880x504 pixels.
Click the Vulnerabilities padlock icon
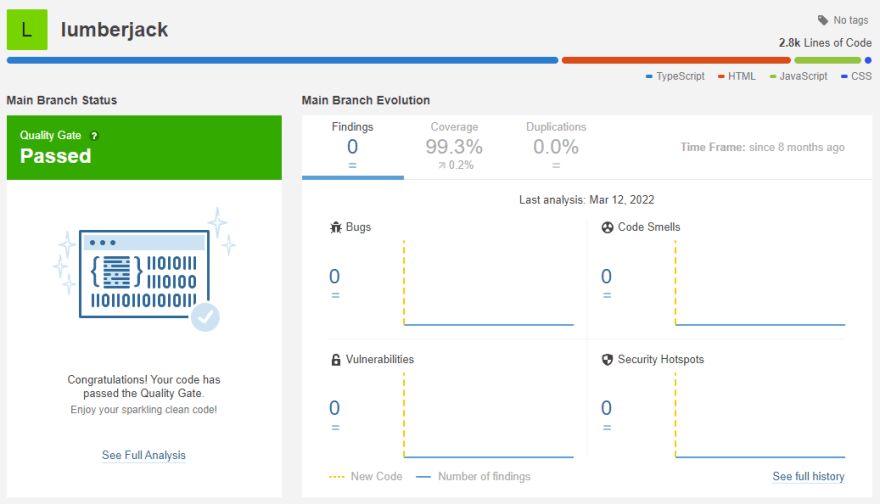tap(336, 360)
